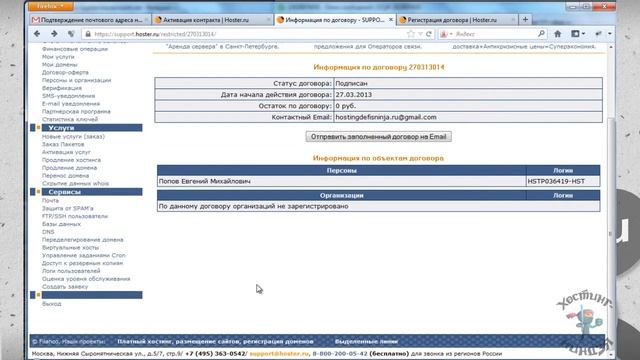Open 'Финансовые операции' sidebar link
640x360 pixels.
(x=75, y=49)
